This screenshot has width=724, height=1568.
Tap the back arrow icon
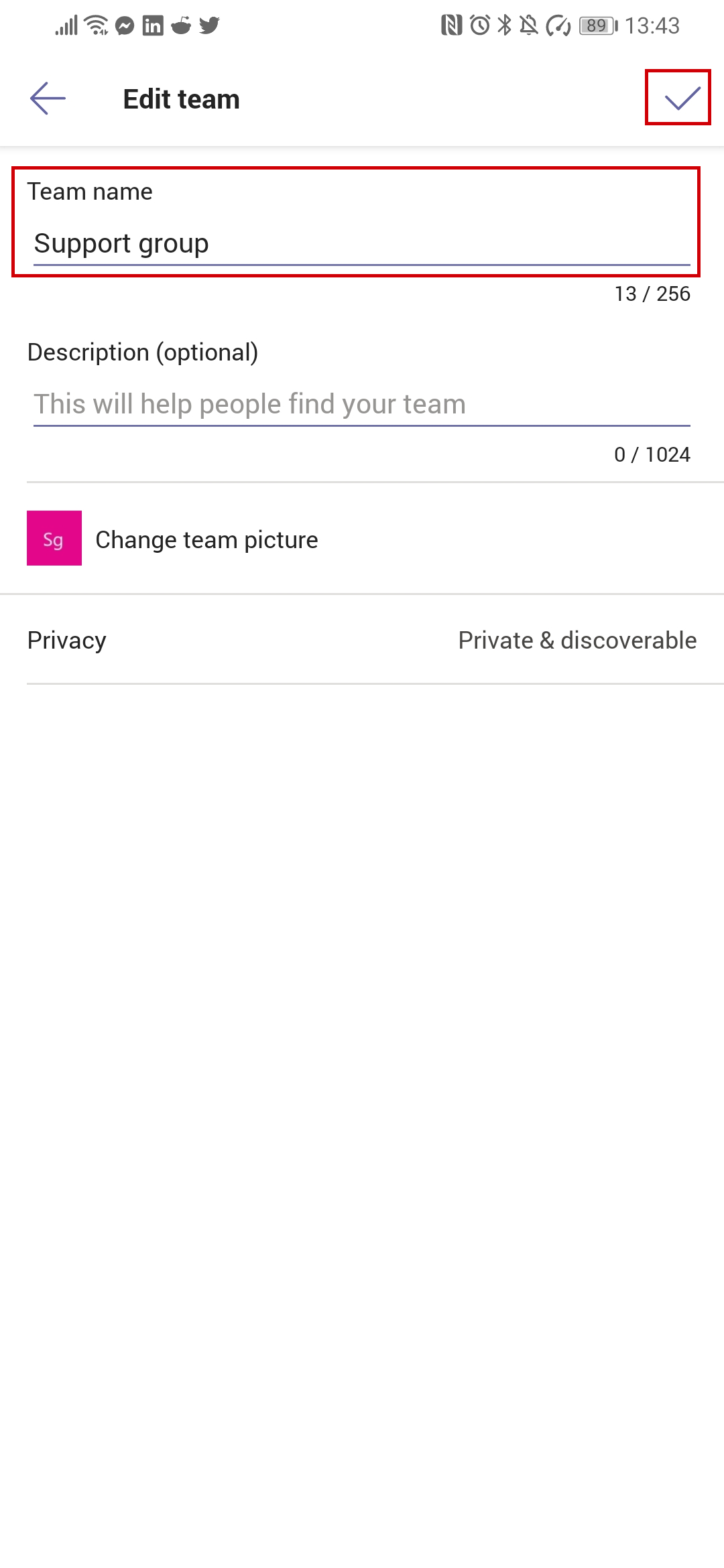click(48, 99)
